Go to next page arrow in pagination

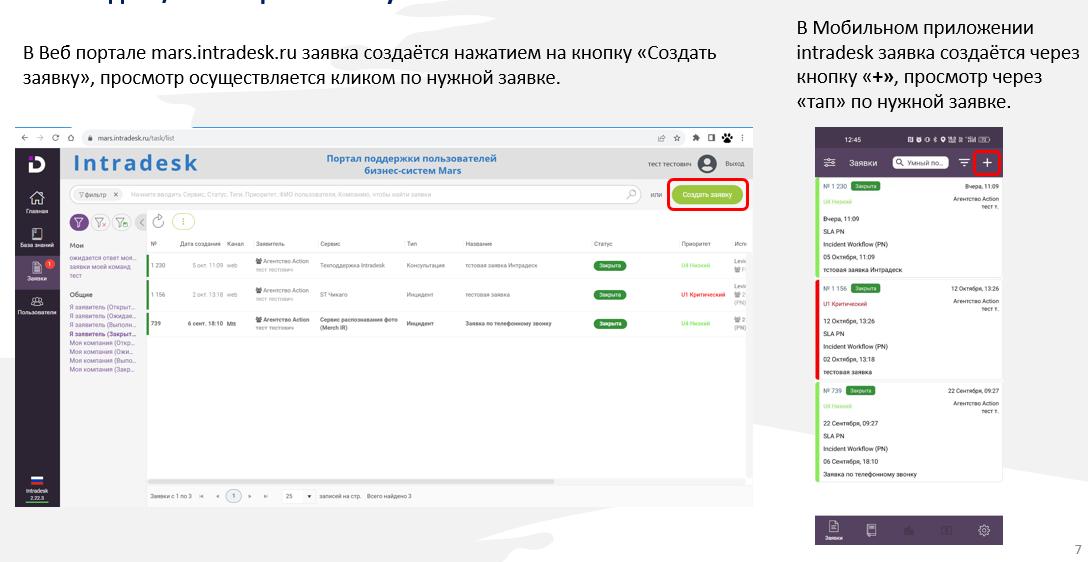pos(250,496)
